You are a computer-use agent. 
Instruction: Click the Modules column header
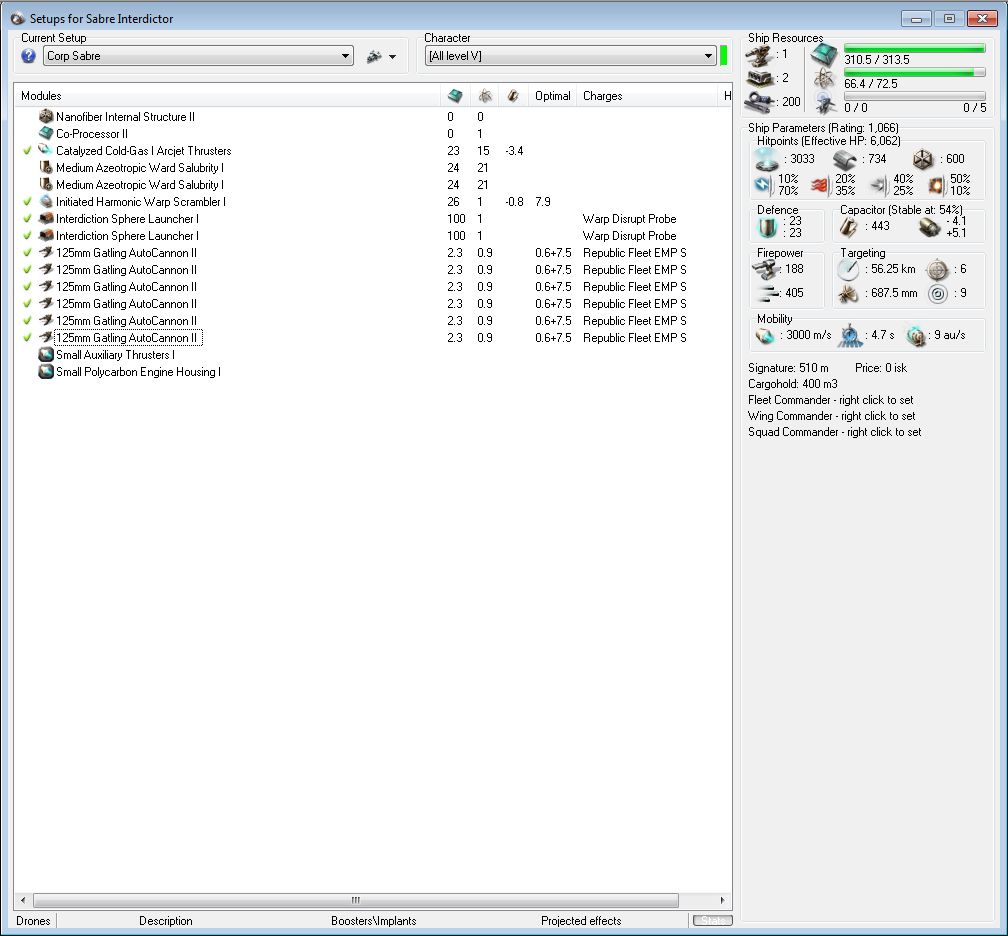coord(227,96)
